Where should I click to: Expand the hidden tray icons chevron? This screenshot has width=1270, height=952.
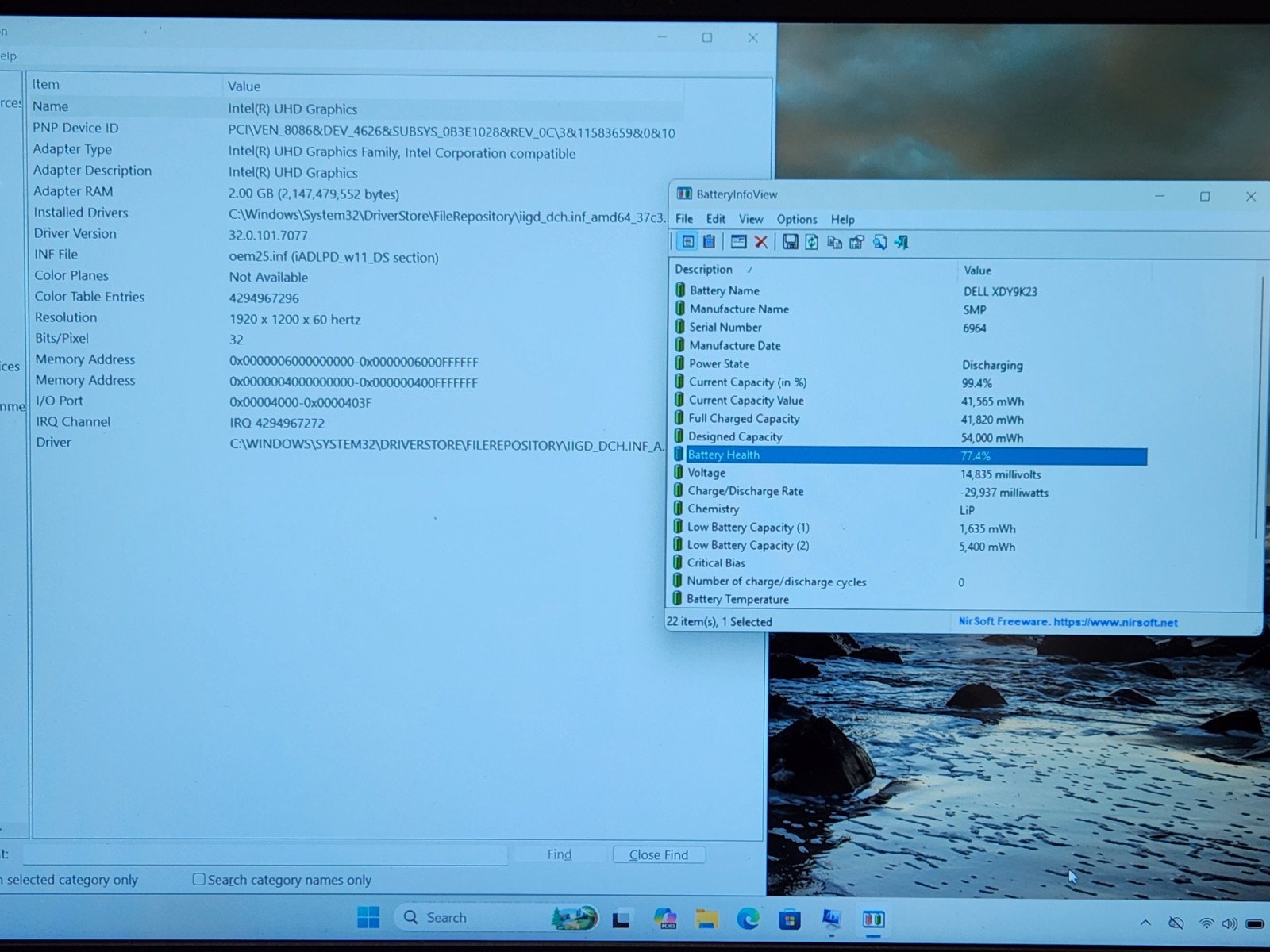click(1145, 923)
